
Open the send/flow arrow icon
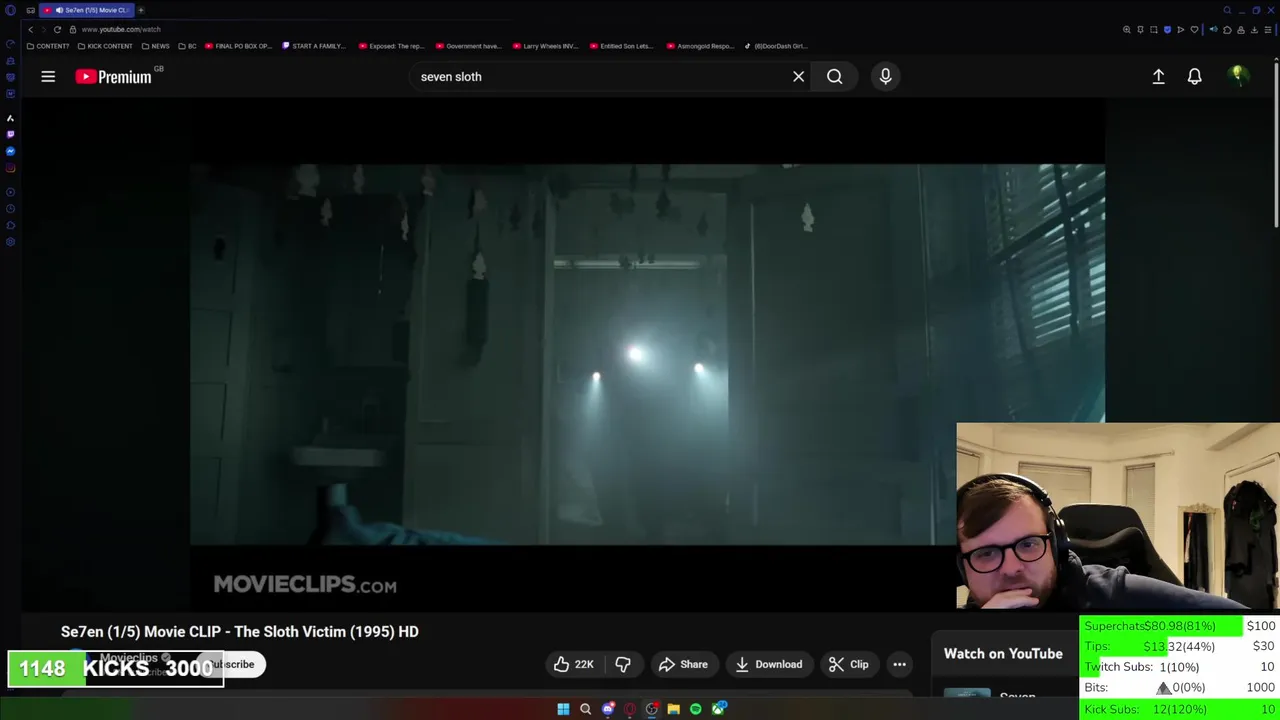click(x=1180, y=30)
